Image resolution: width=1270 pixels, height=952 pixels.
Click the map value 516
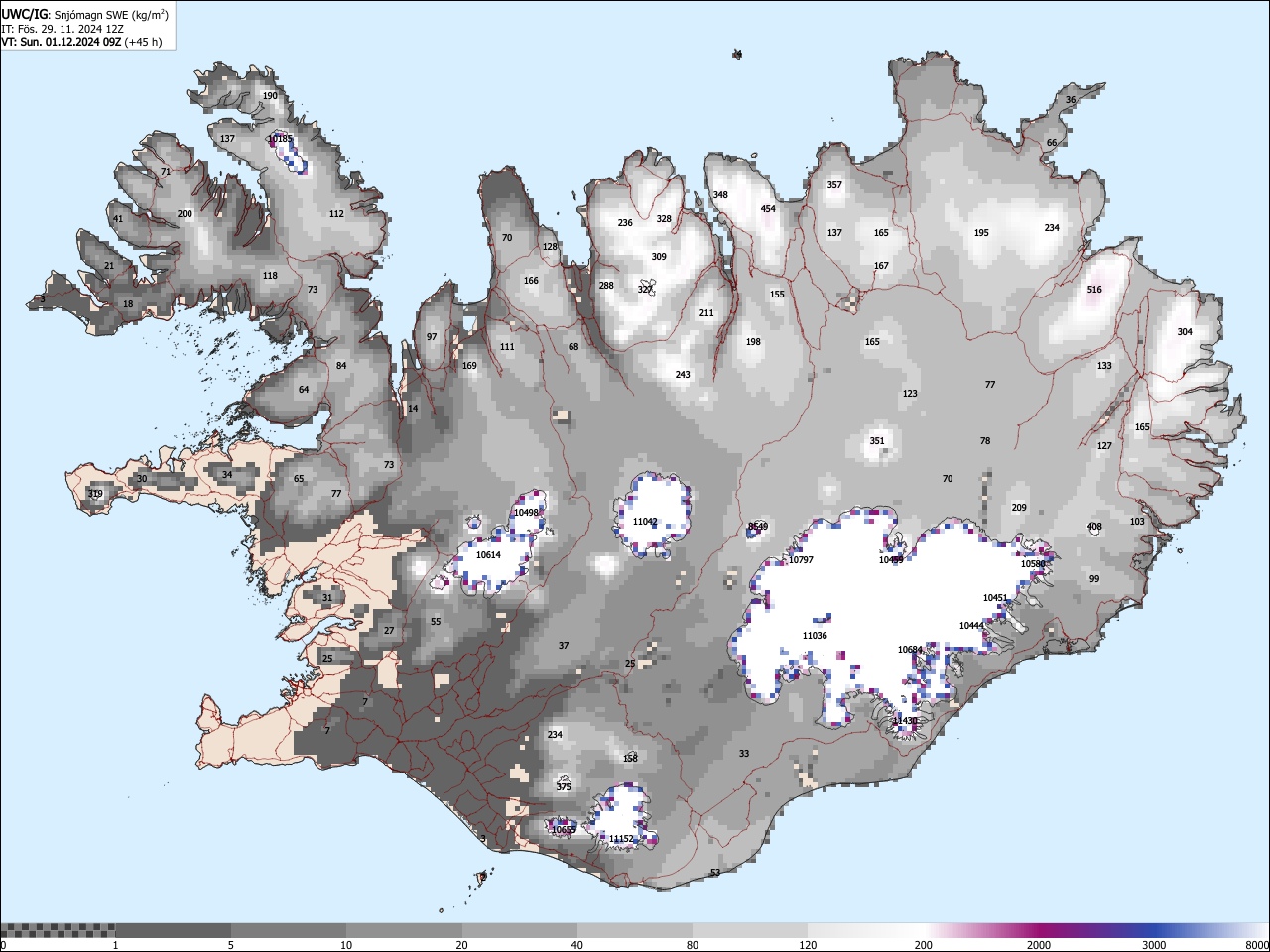click(x=1094, y=290)
